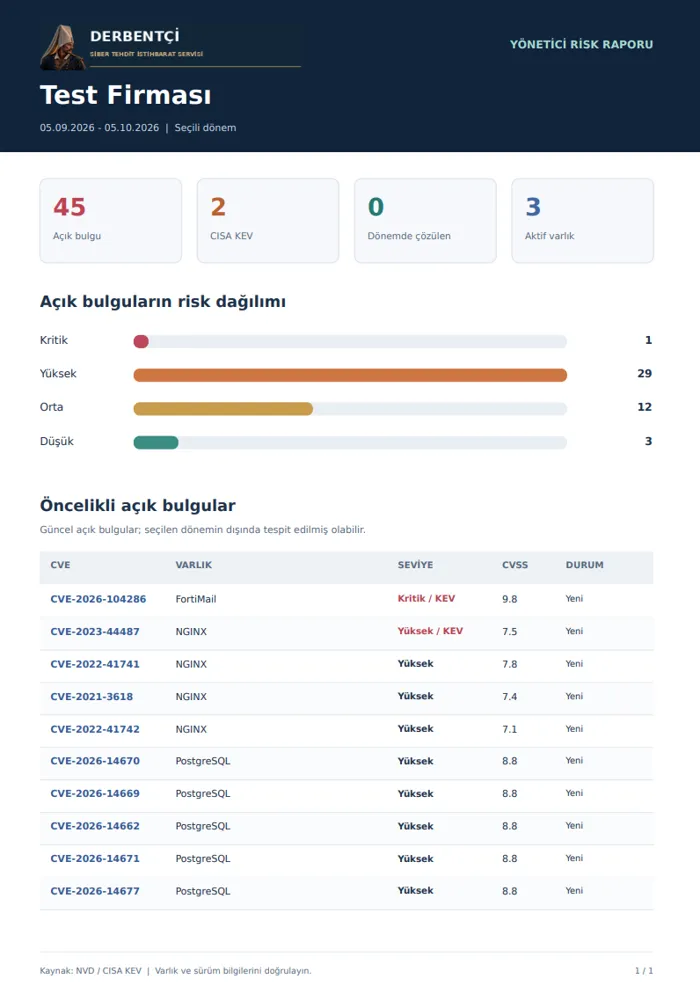Screen dimensions: 700x1008
Task: Select the YÖNETİCİ RİSK RAPORU header label
Action: click(581, 44)
